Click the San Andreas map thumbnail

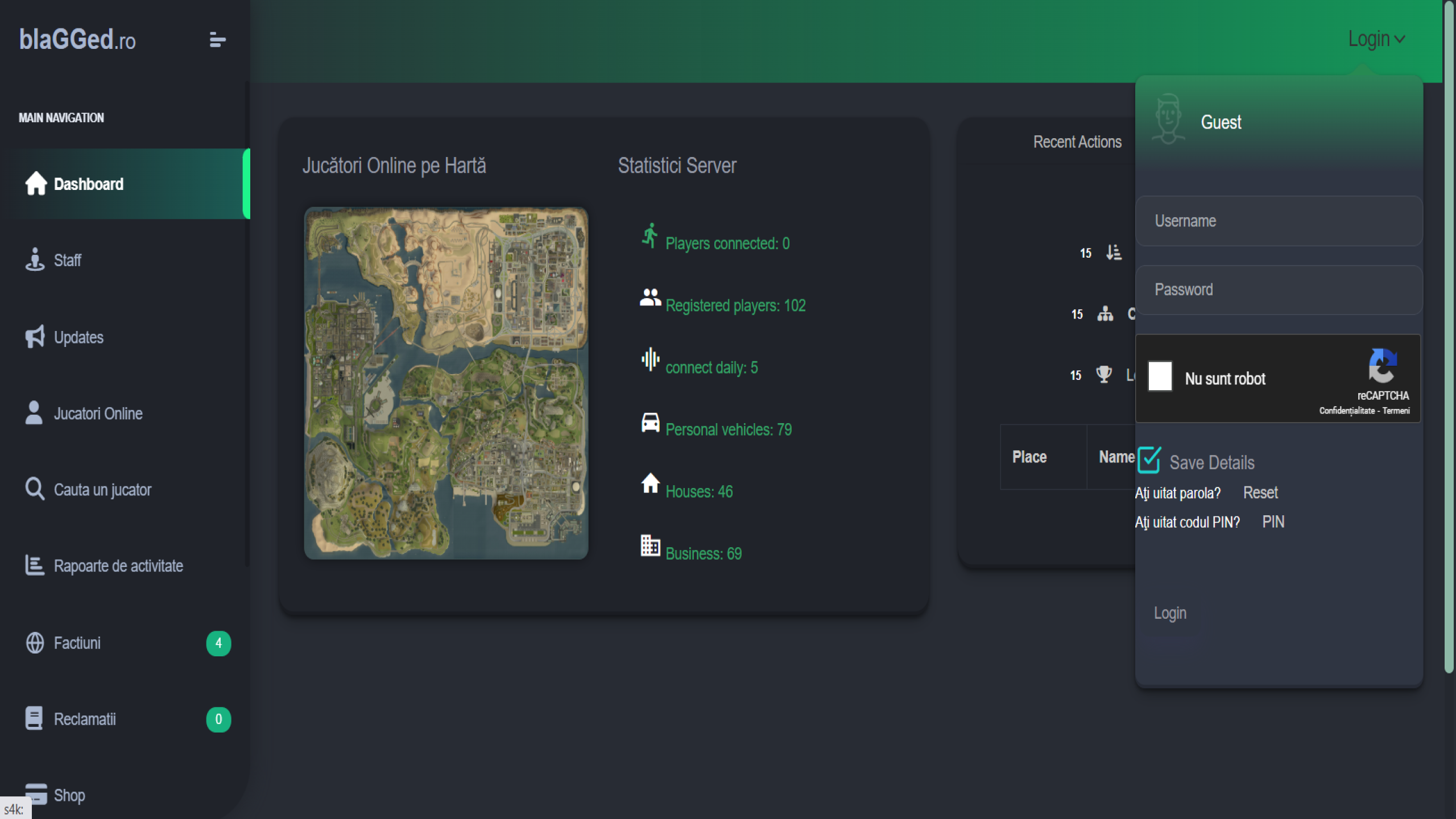446,383
